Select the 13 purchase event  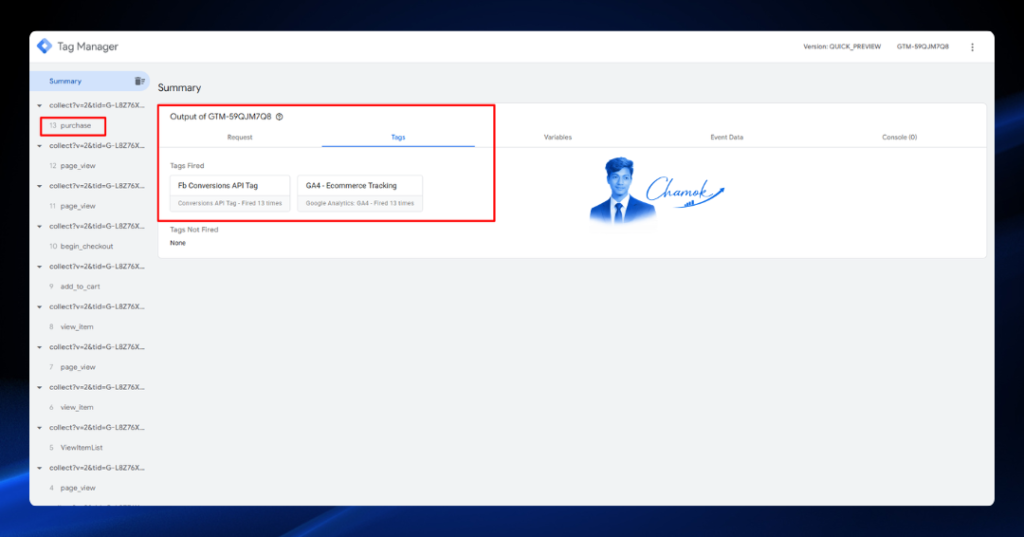tap(71, 125)
